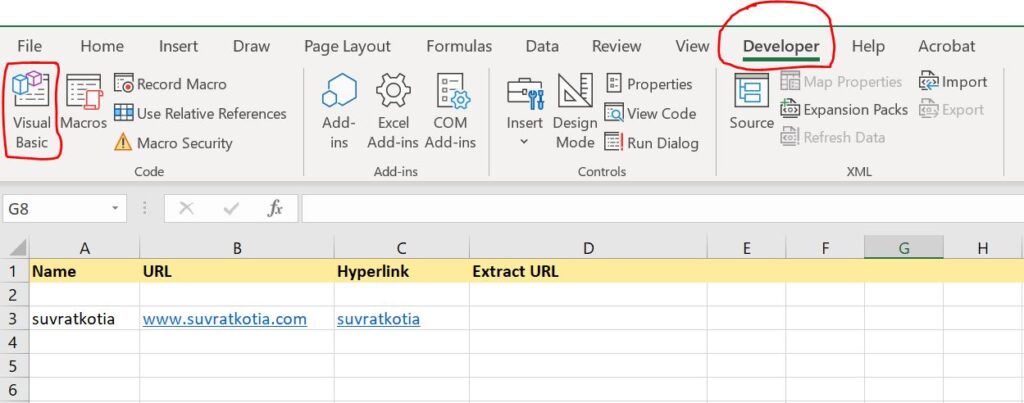The image size is (1024, 403).
Task: Click the www.suvratkotia.com link in B3
Action: (x=225, y=319)
